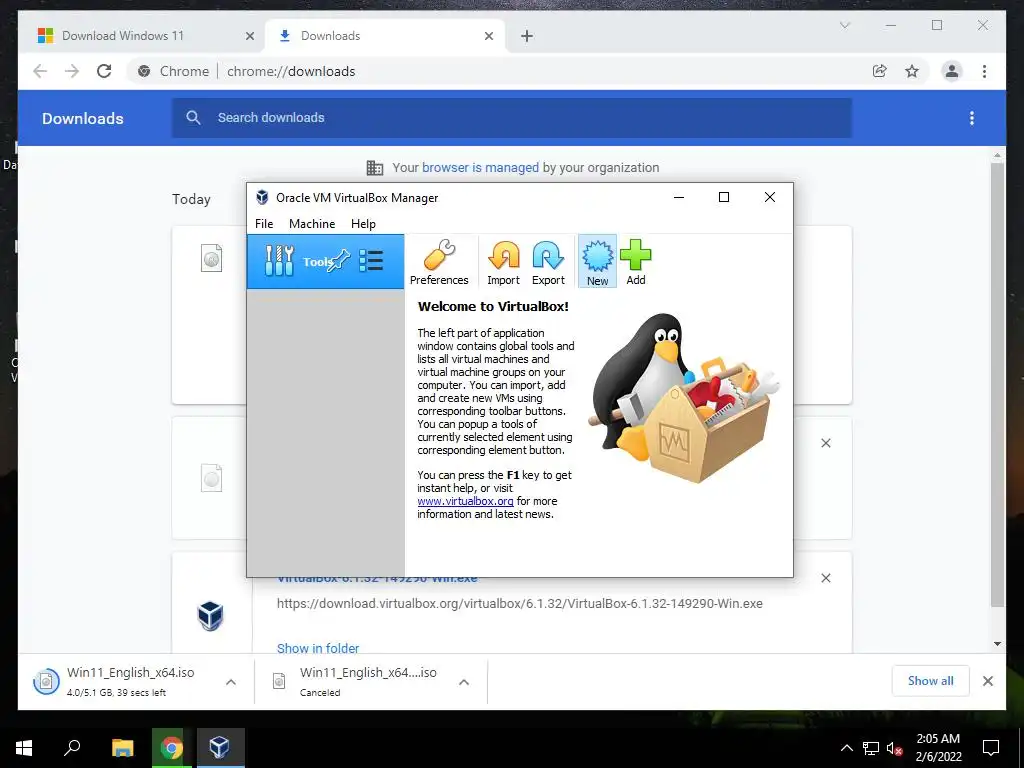Open the File menu in VirtualBox
Viewport: 1024px width, 768px height.
click(x=264, y=223)
